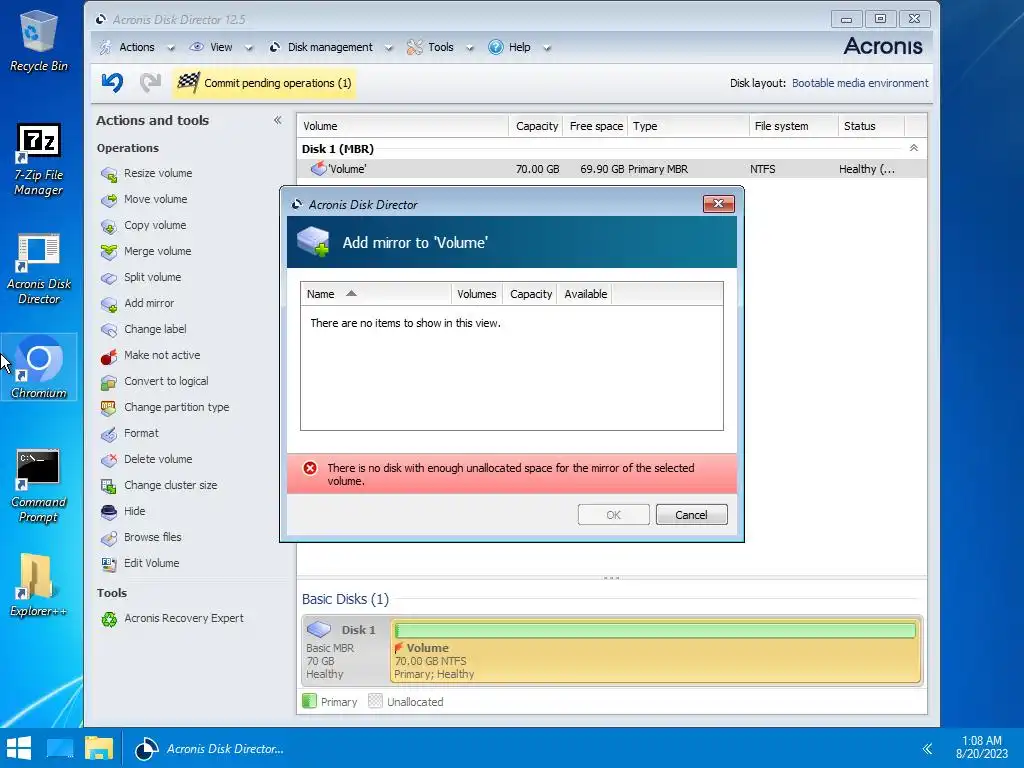Select the Volume partition bar in Disk 1
This screenshot has height=768, width=1024.
tap(656, 651)
